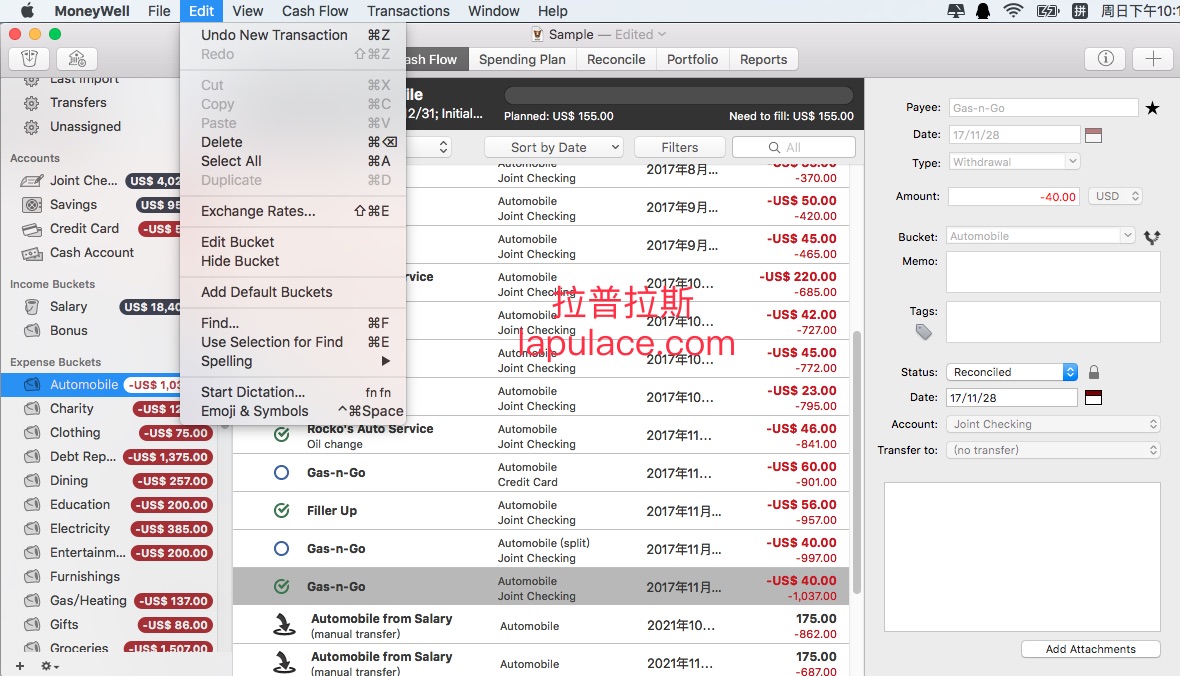Open the info inspector button

tap(1105, 59)
